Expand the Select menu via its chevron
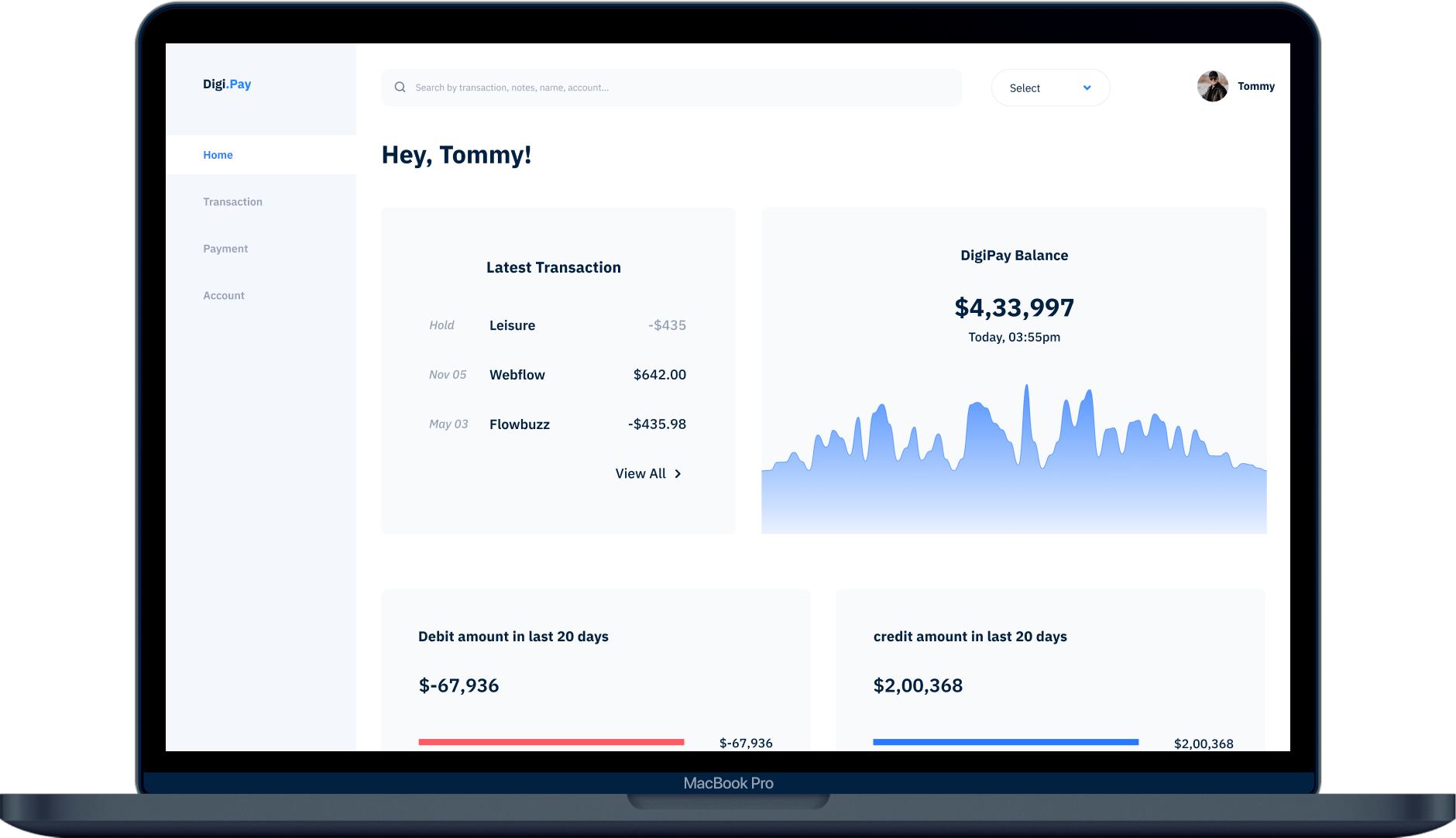This screenshot has height=838, width=1456. (1087, 88)
